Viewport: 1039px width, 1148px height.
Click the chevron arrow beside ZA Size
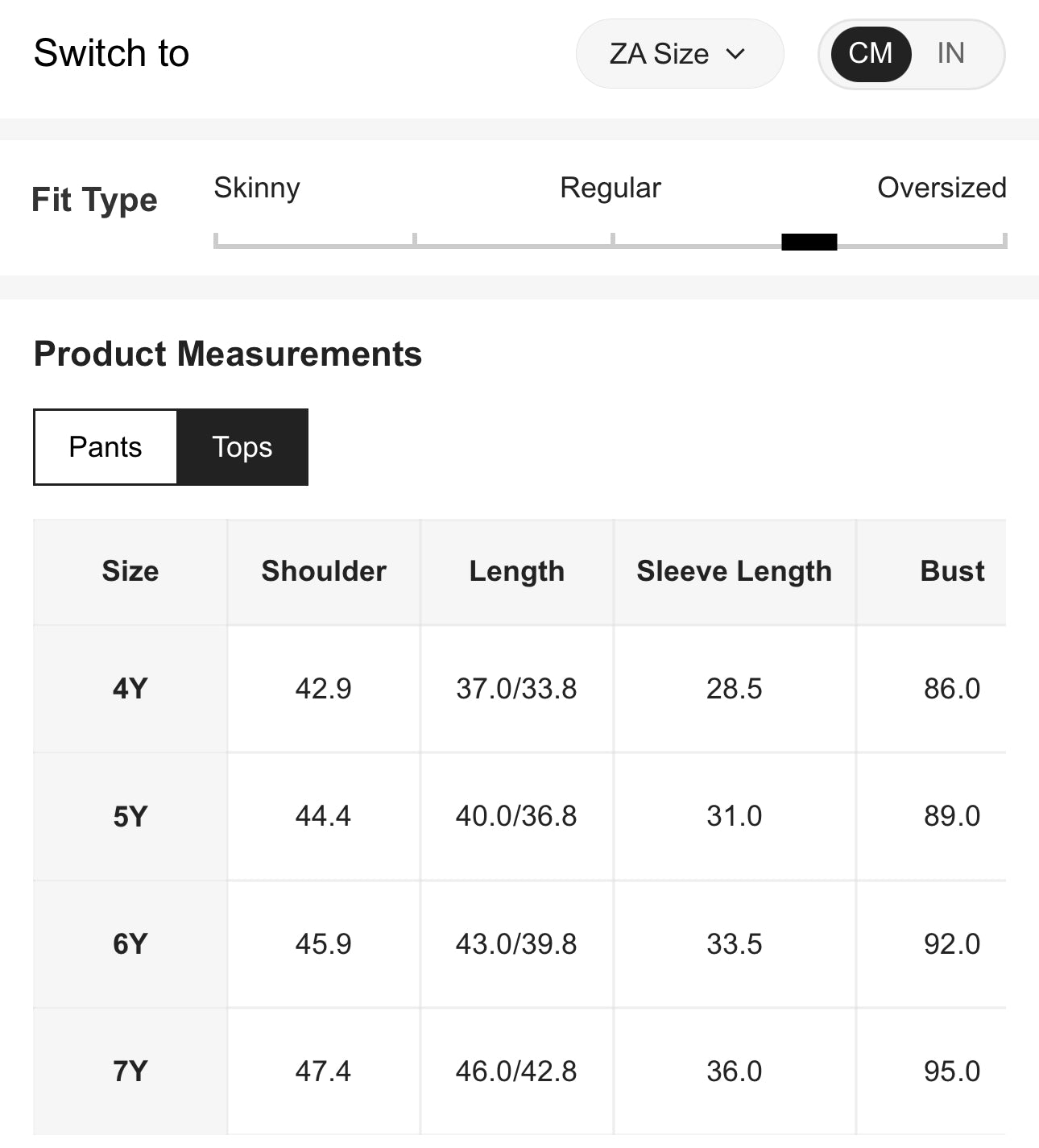coord(735,54)
